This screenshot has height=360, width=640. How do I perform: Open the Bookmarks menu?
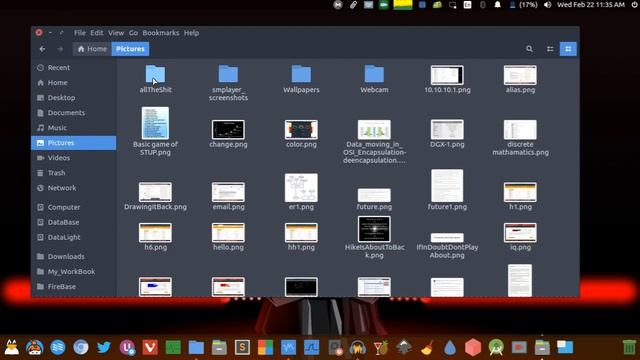tap(160, 33)
